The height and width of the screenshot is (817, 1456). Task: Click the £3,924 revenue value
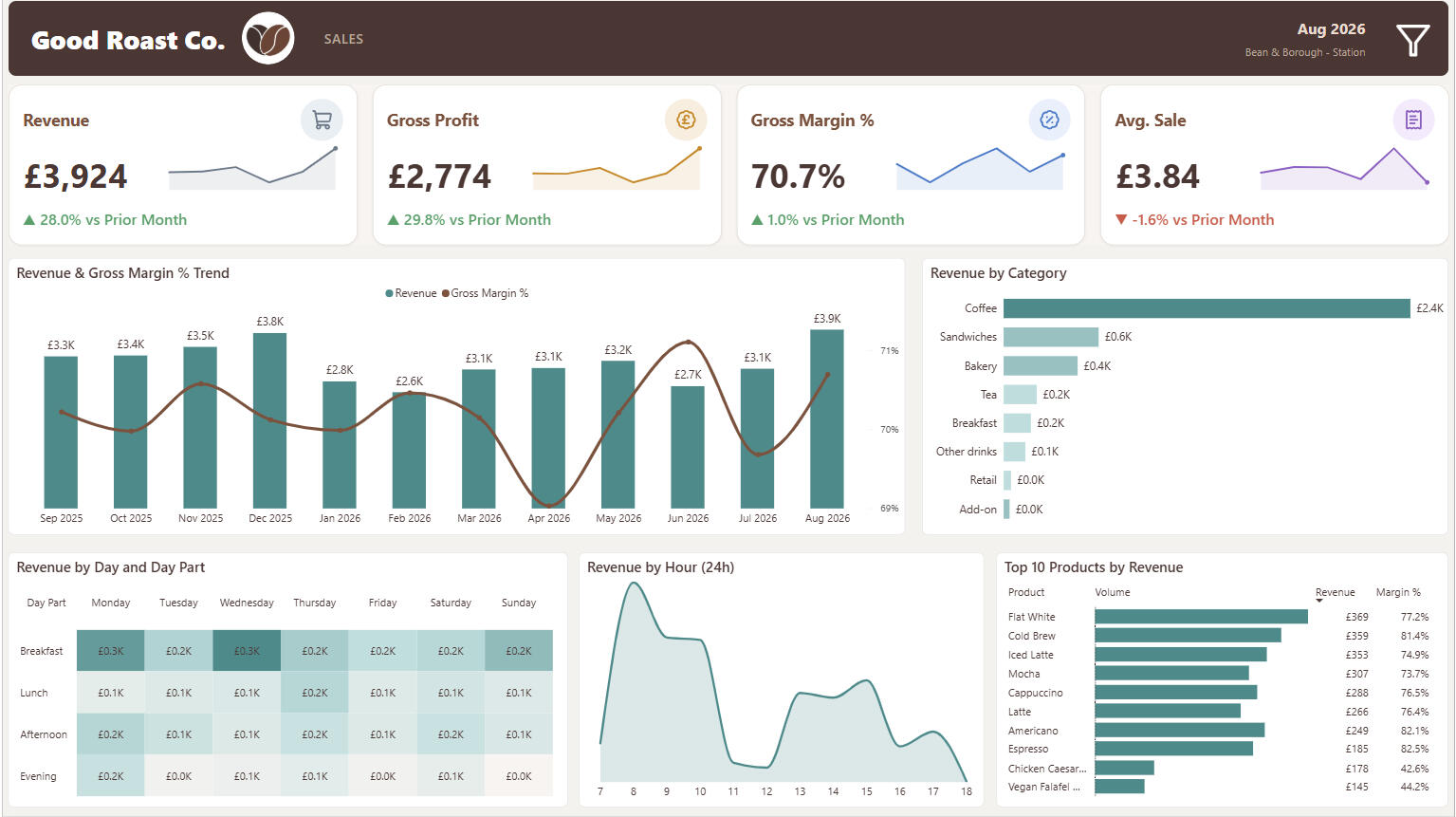tap(76, 176)
